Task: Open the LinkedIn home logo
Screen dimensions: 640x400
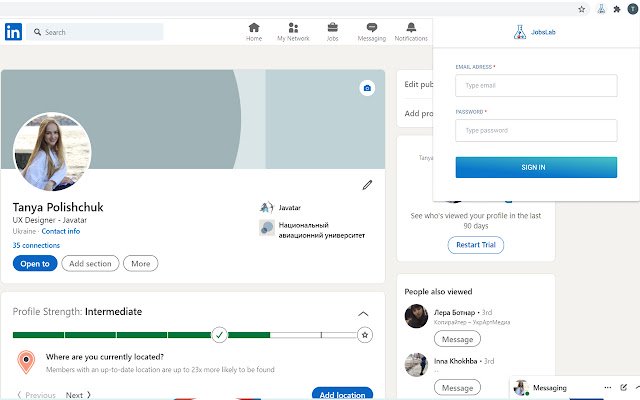Action: click(x=13, y=32)
